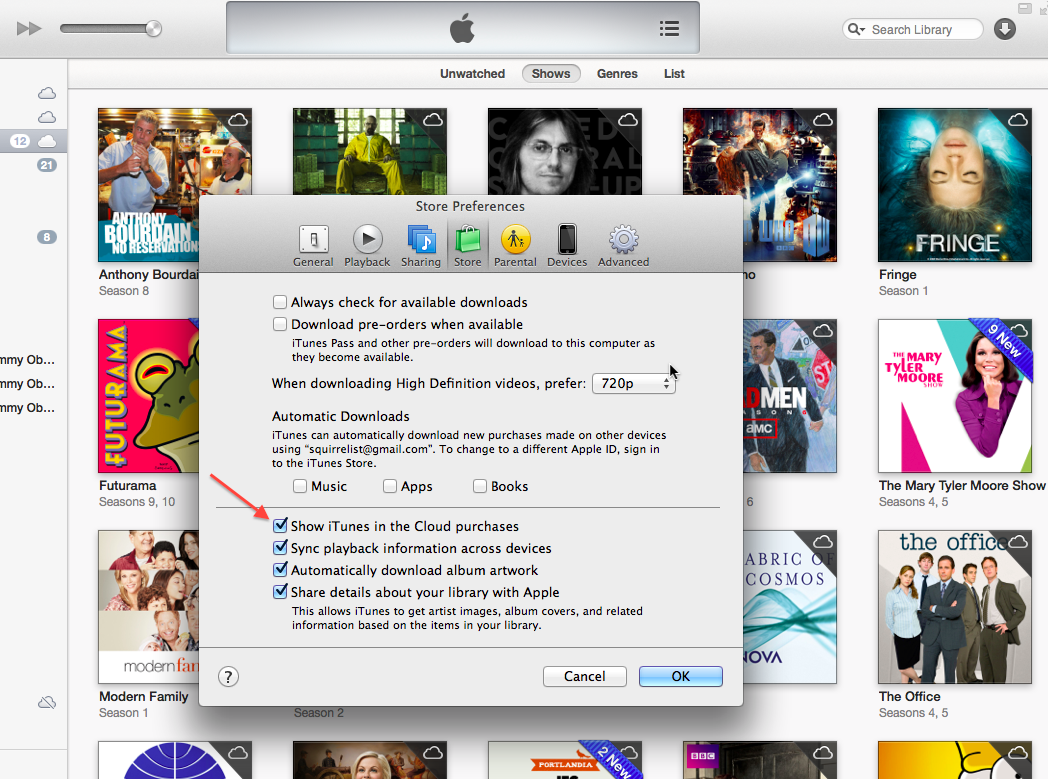Open Advanced preferences gear pane
The width and height of the screenshot is (1048, 779).
pos(624,246)
